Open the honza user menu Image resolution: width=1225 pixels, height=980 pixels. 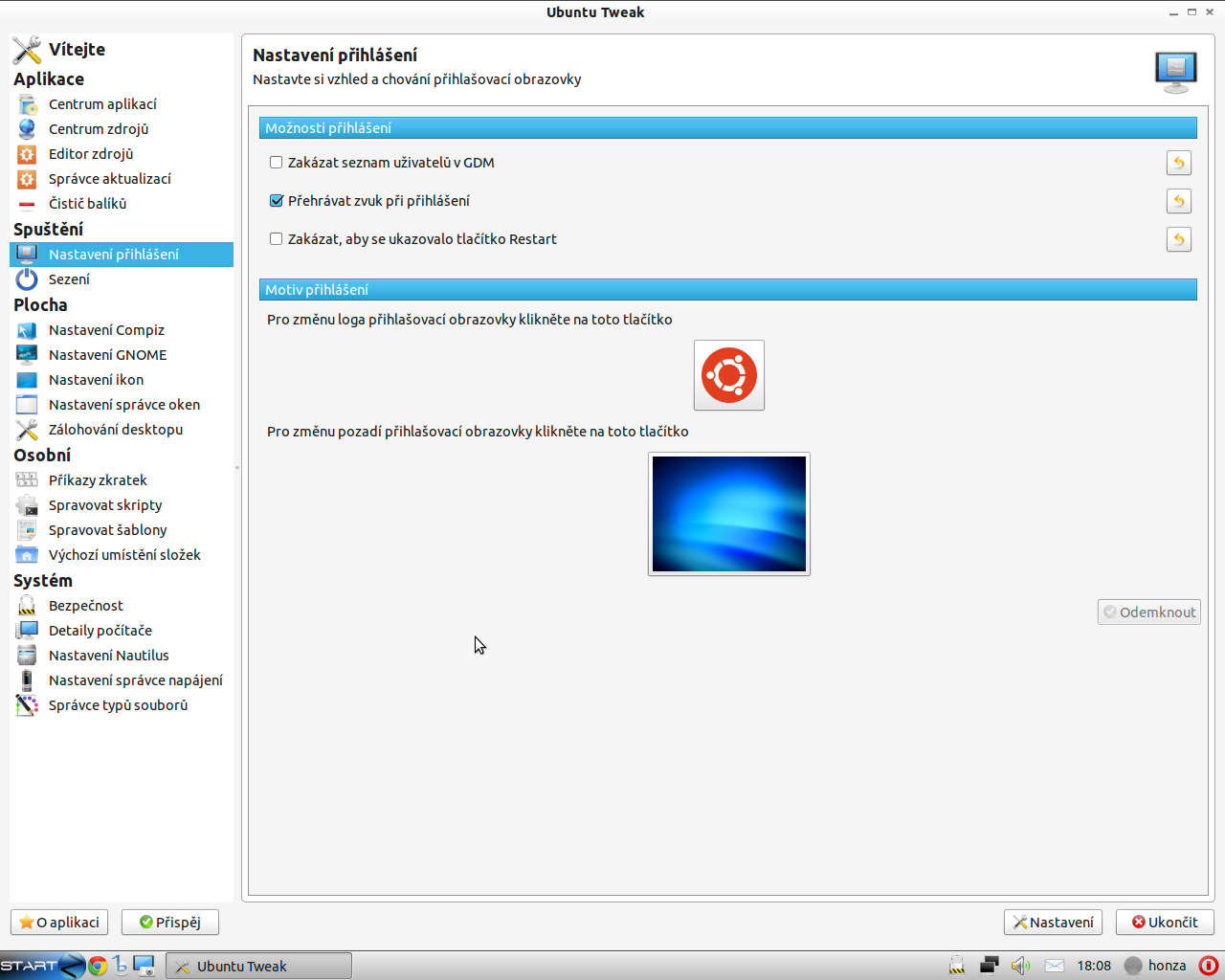[1155, 966]
